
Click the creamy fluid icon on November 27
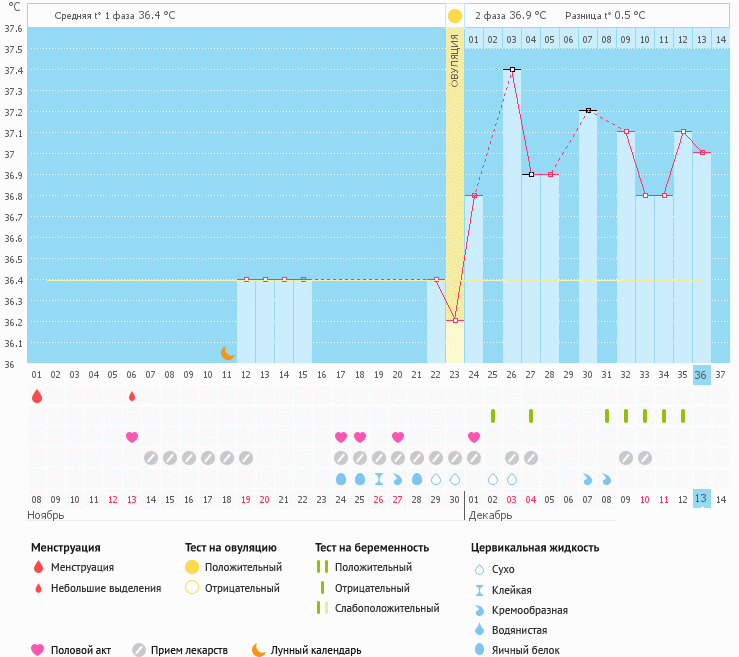point(398,479)
